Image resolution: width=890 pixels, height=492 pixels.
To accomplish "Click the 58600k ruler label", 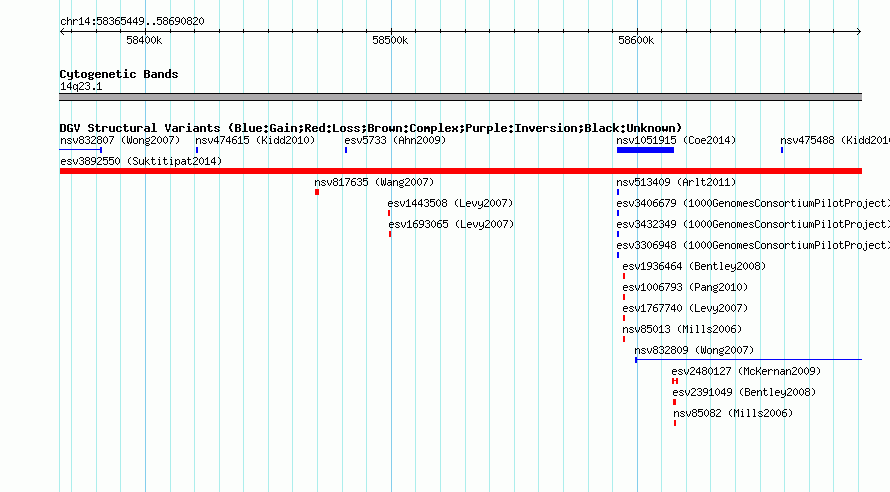I will click(x=636, y=40).
